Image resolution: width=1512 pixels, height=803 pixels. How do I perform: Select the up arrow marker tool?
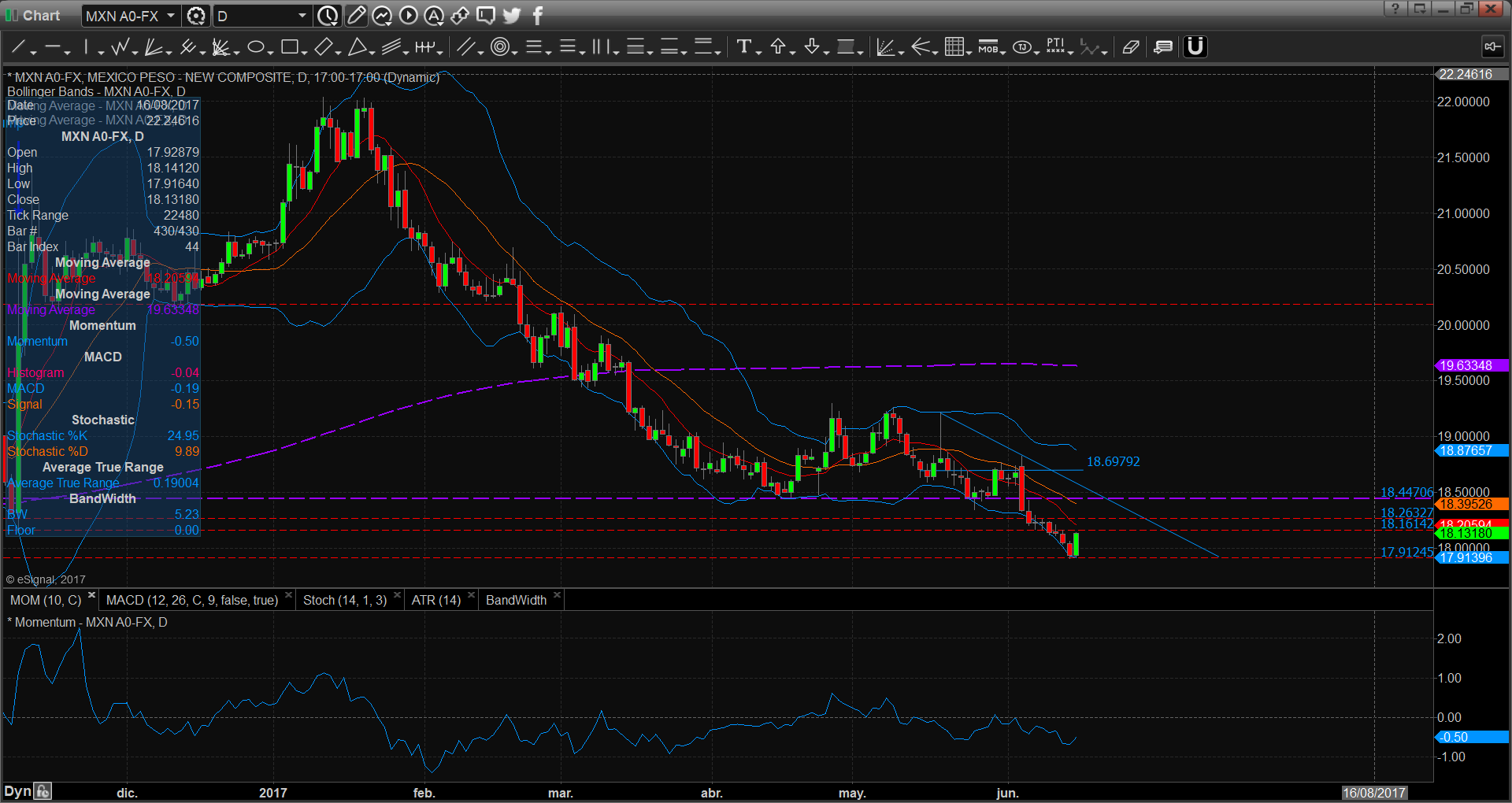777,47
